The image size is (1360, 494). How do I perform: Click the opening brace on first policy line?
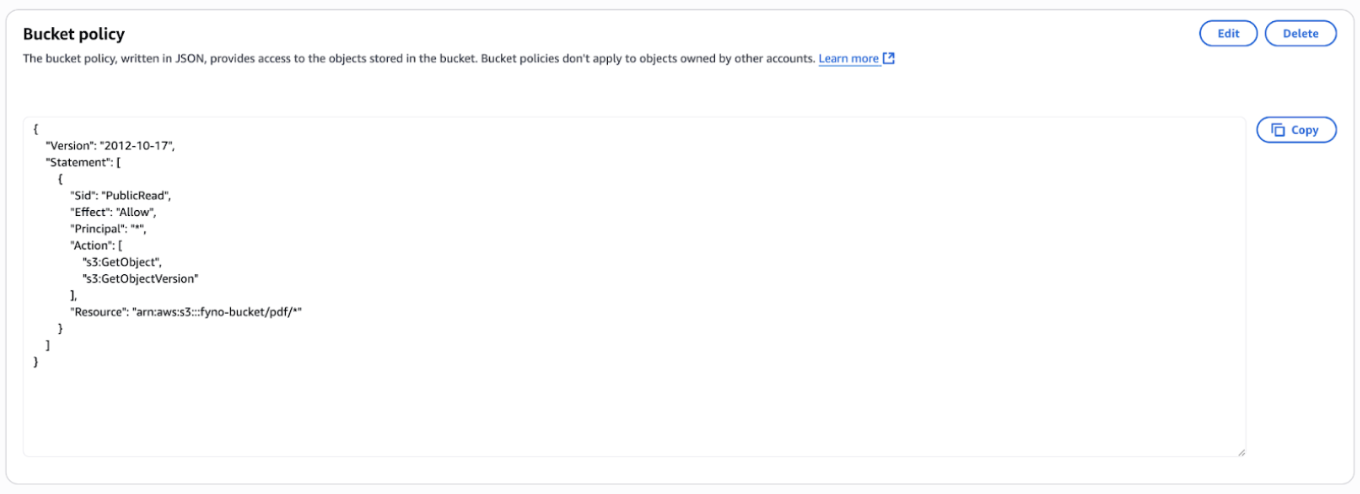[x=36, y=129]
